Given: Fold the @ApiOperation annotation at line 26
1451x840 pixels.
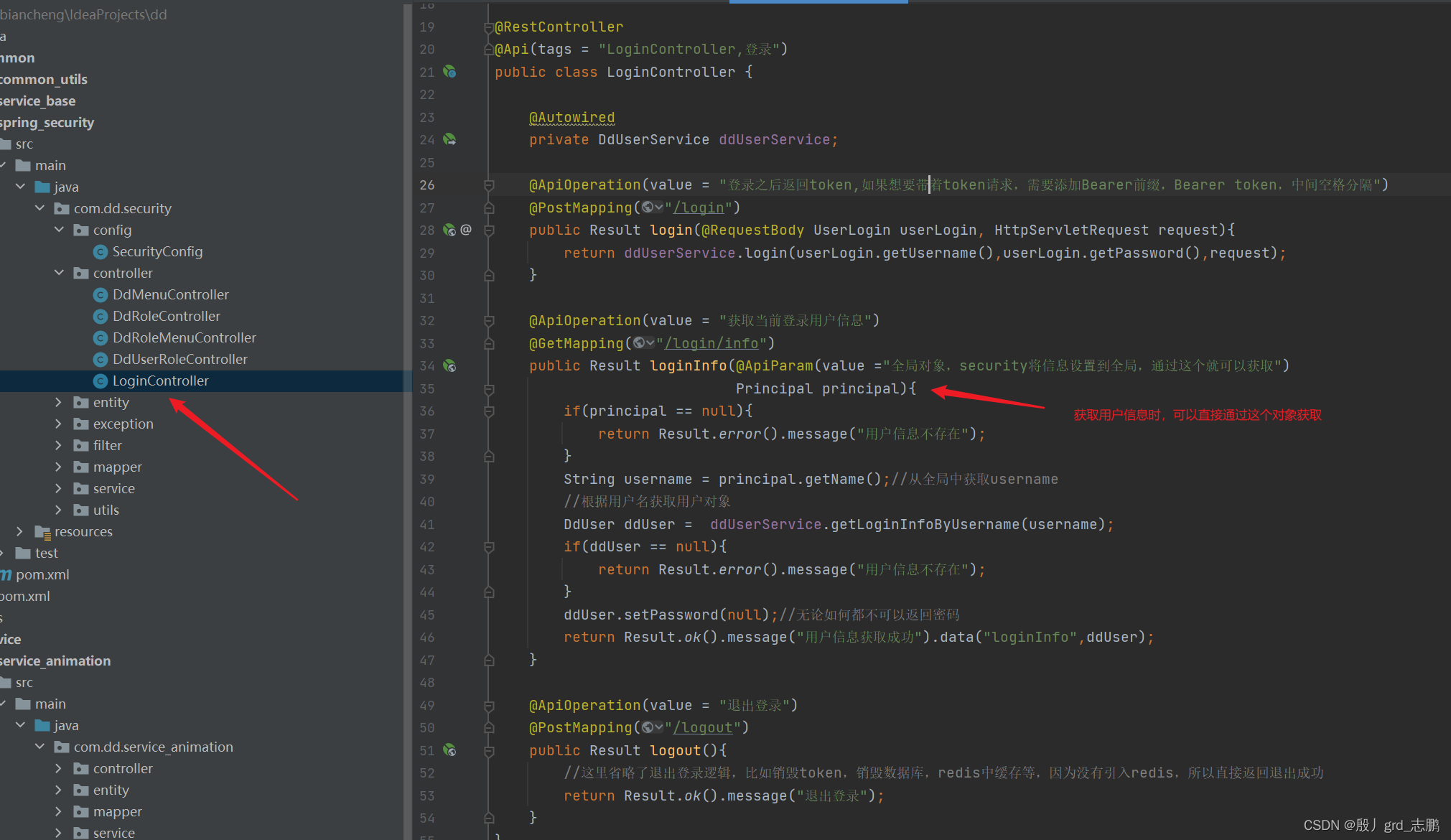Looking at the screenshot, I should [x=489, y=185].
